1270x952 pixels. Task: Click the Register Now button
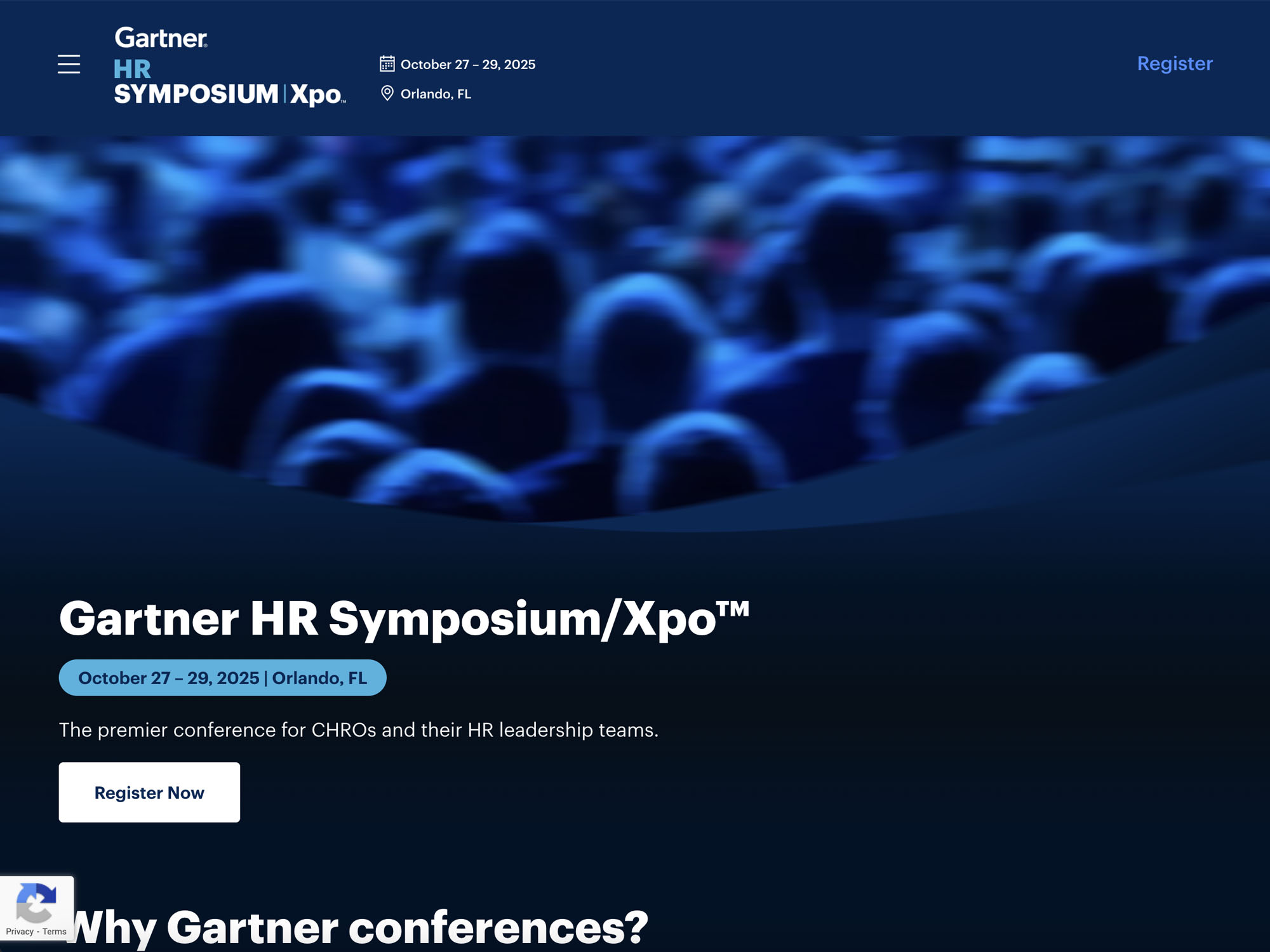tap(149, 792)
